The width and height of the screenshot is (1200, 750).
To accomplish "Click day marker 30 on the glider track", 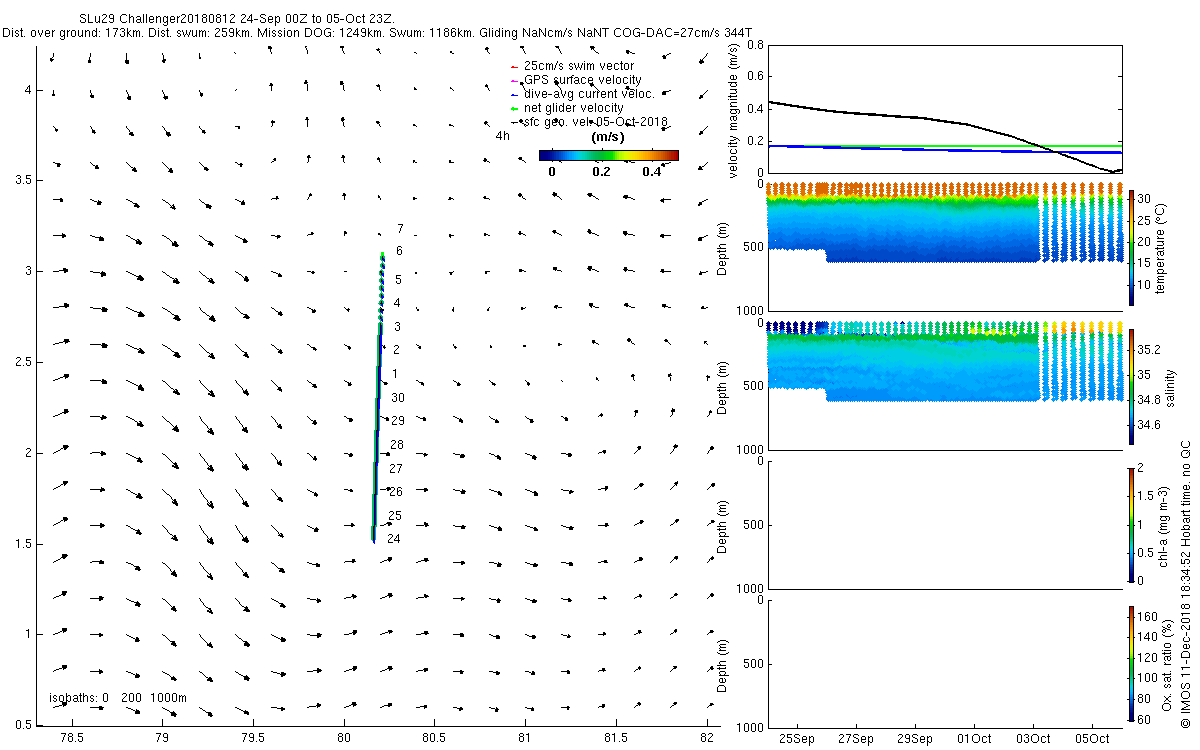I will (397, 397).
